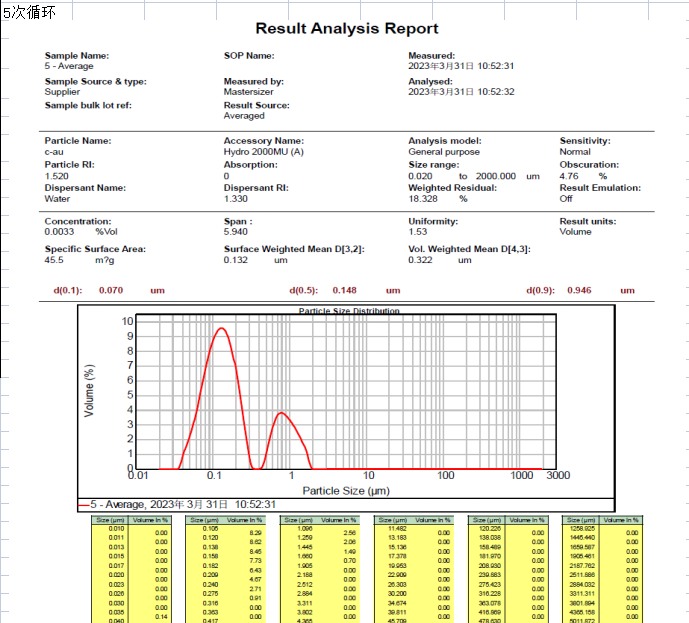Select the 'General purpose' analysis model text
Image resolution: width=689 pixels, height=623 pixels.
point(444,152)
